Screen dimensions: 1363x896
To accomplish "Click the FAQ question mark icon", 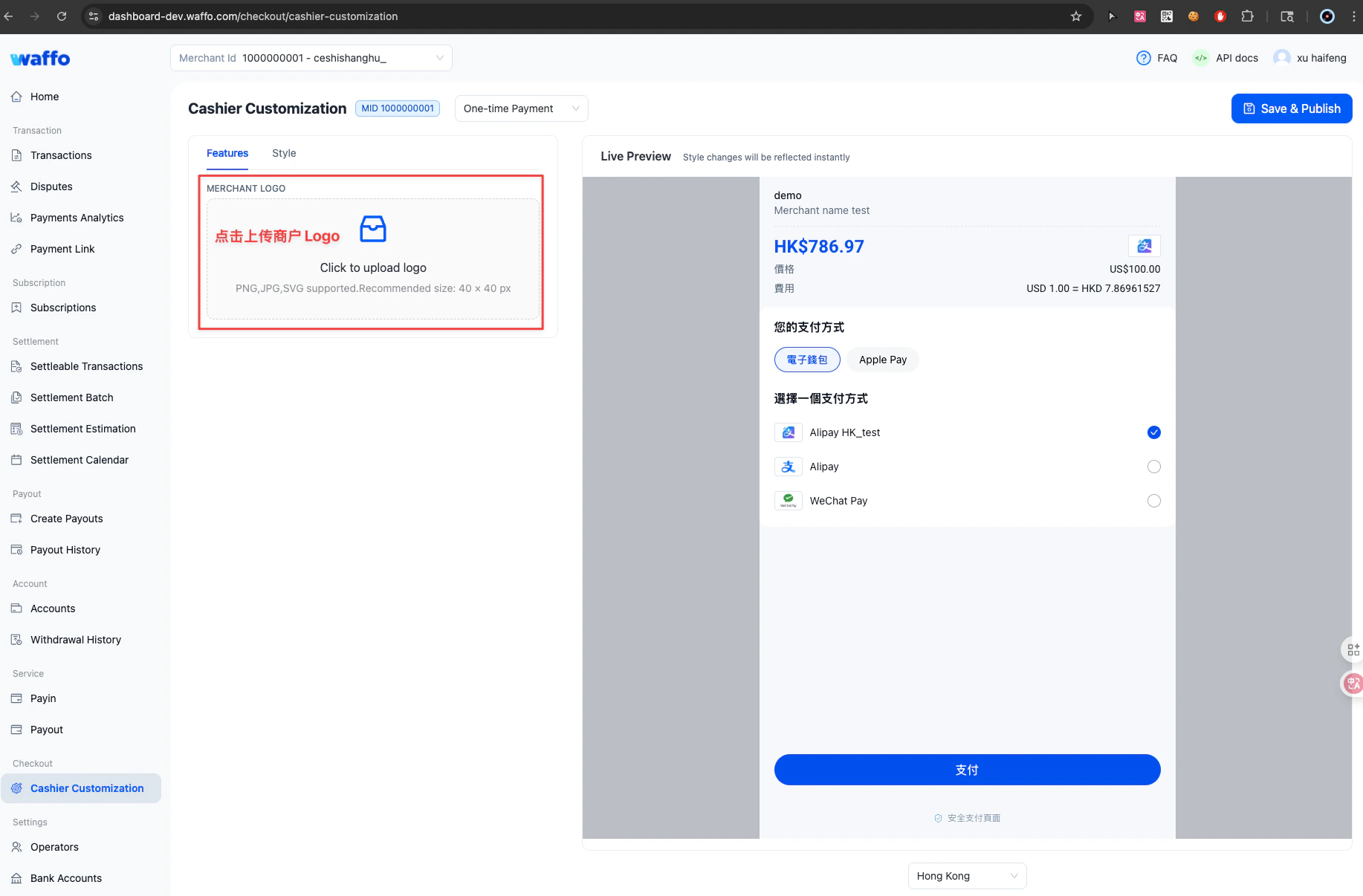I will [x=1144, y=58].
